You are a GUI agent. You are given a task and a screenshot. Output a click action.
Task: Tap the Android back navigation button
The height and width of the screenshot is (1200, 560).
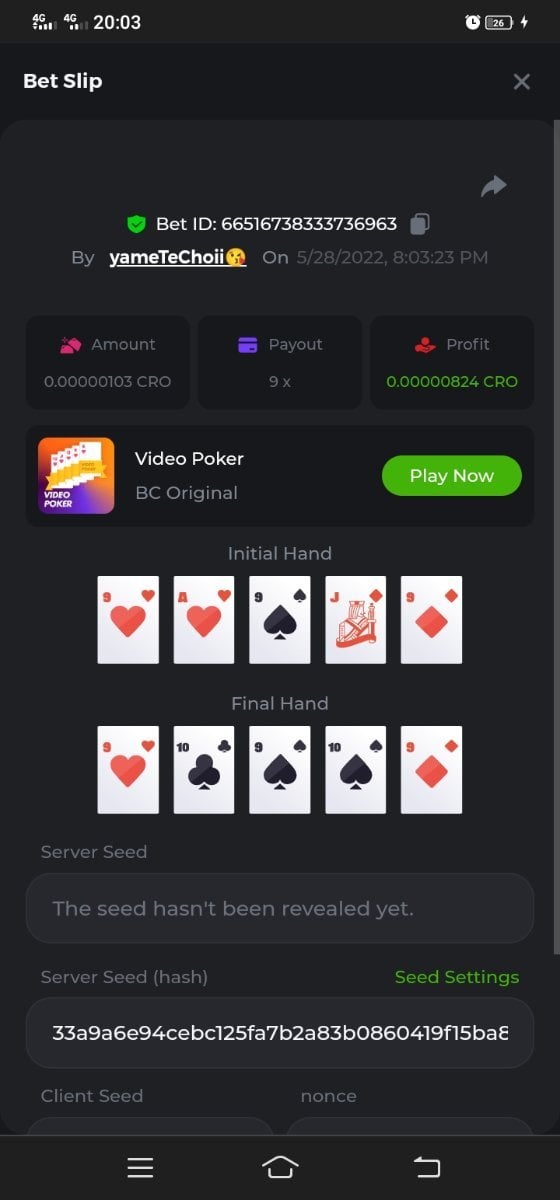[427, 1167]
